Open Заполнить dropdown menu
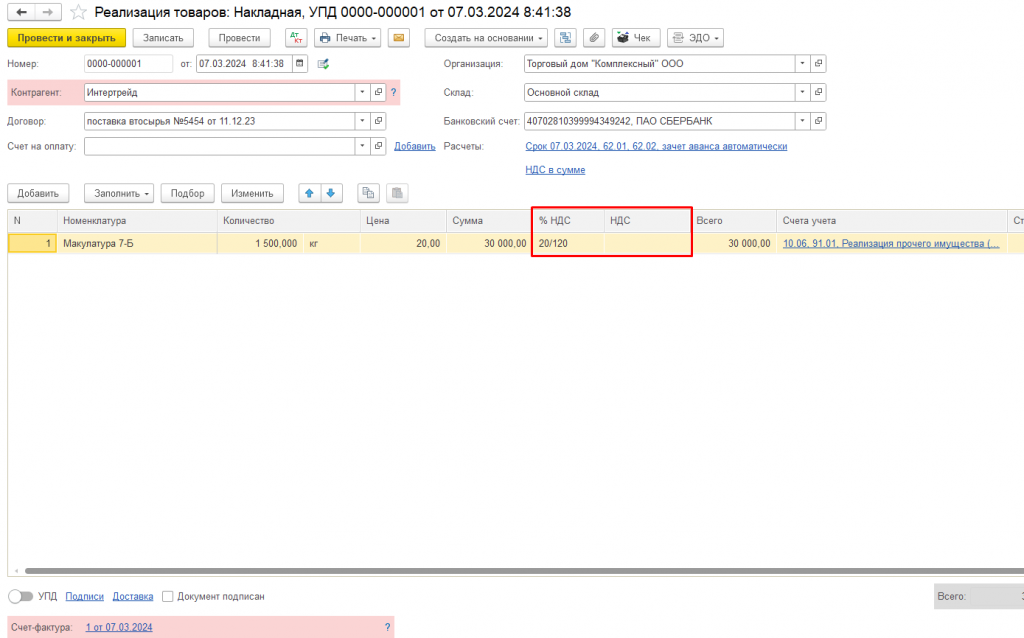Screen dimensions: 1024x638 [x=119, y=193]
